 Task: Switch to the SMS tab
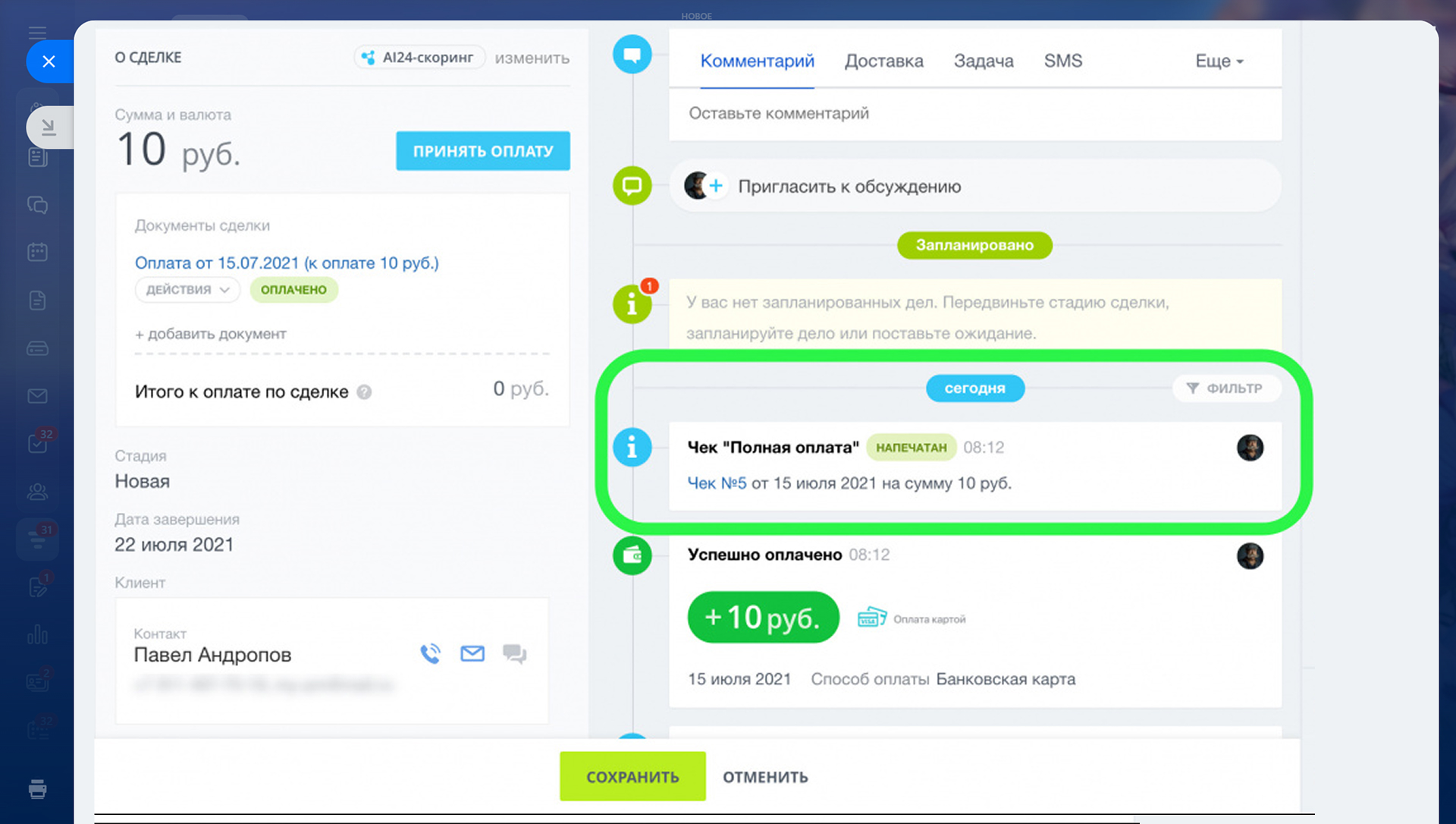click(1062, 61)
